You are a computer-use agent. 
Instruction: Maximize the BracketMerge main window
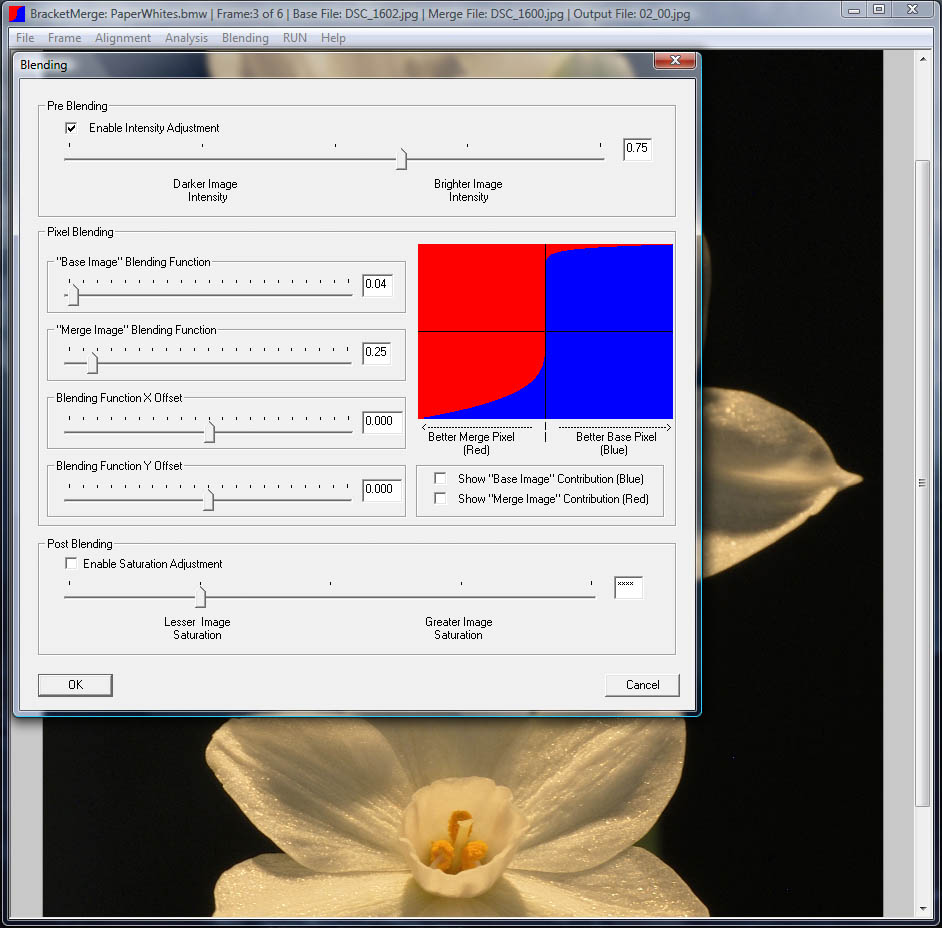pos(878,10)
